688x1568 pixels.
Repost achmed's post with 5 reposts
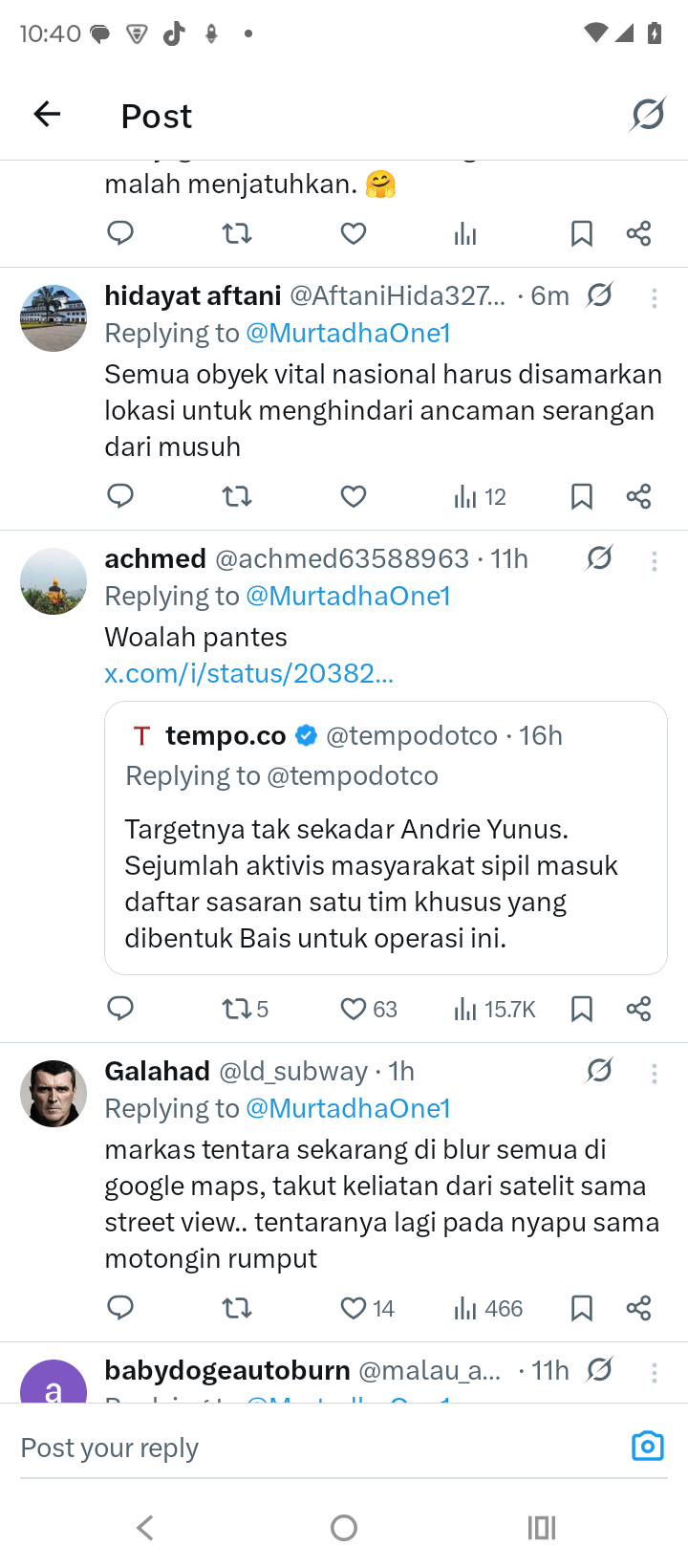(245, 1009)
